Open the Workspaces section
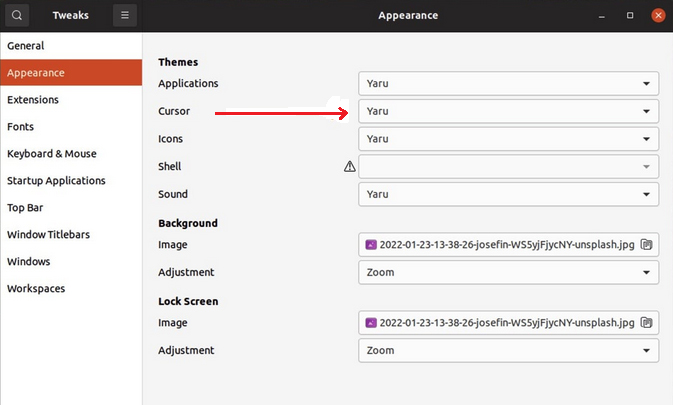Viewport: 673px width, 405px height. 71,289
